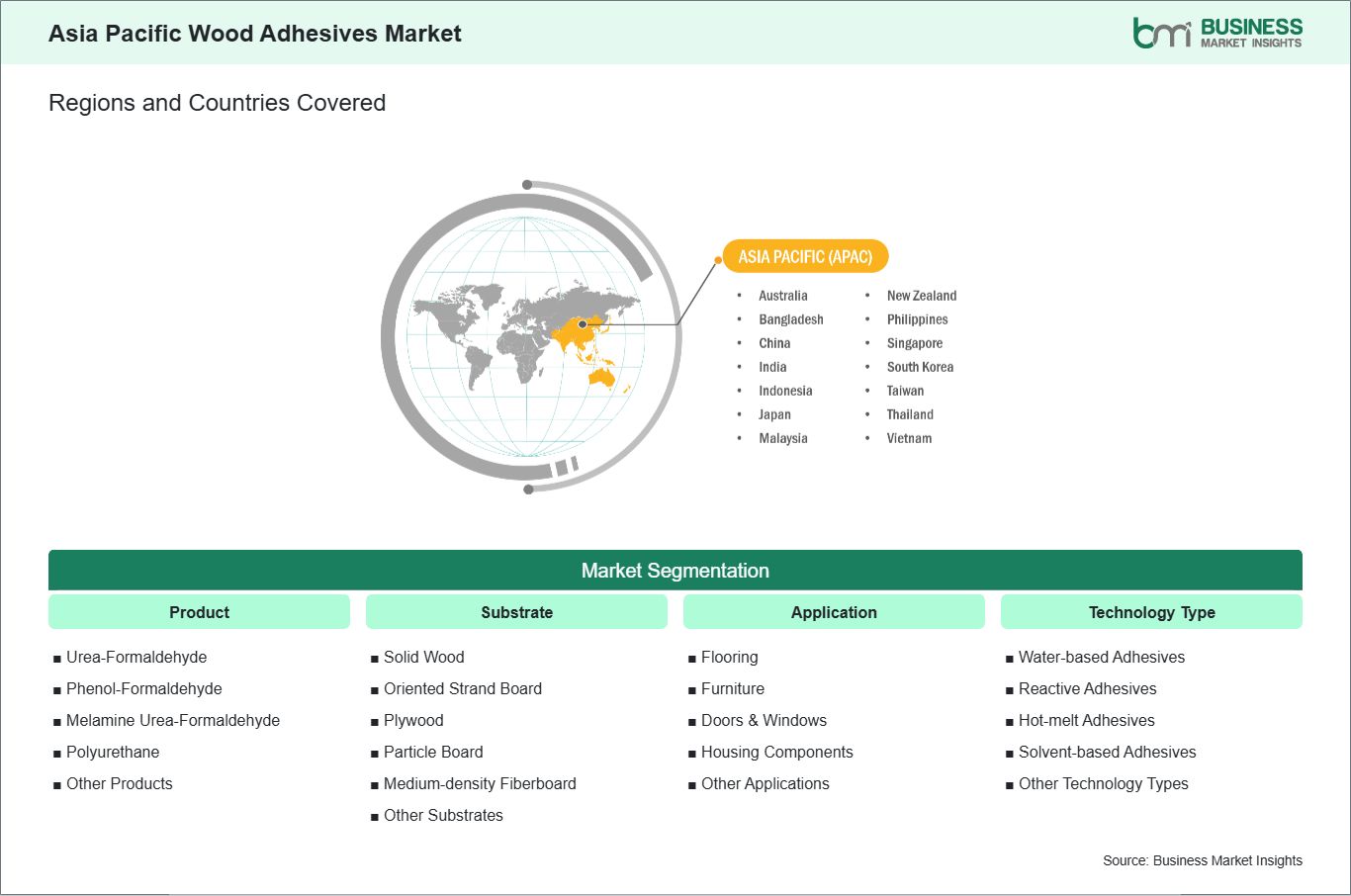Click 'Solid Wood' under Substrate

point(424,657)
